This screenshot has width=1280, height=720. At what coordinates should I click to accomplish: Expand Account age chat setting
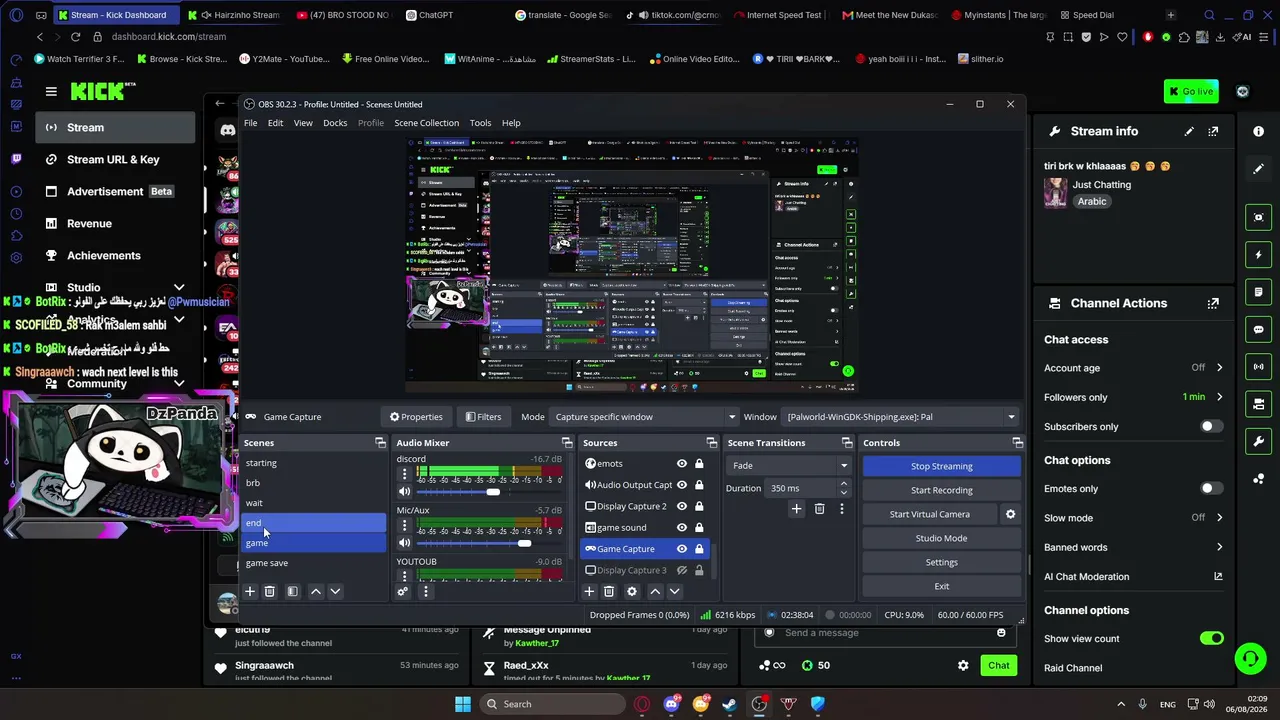pos(1219,368)
